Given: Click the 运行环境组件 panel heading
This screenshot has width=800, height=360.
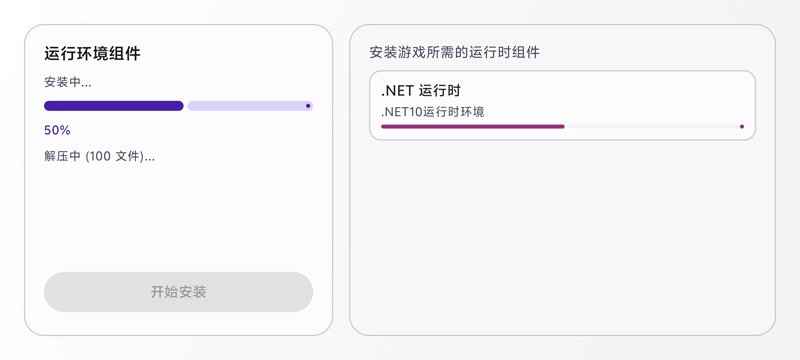Looking at the screenshot, I should [92, 54].
